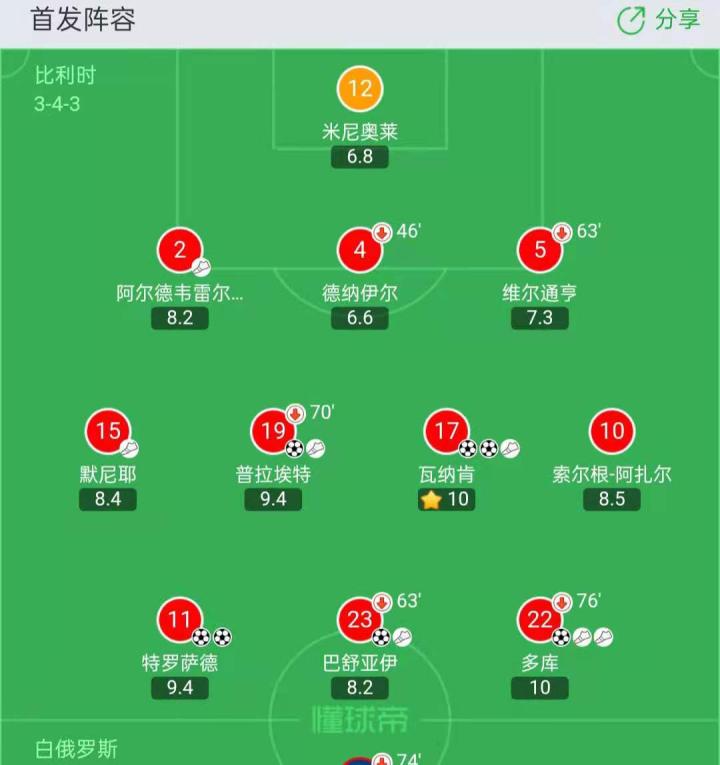Tap the 索尔根-阿扎尔 player name
This screenshot has height=765, width=720.
pyautogui.click(x=612, y=474)
